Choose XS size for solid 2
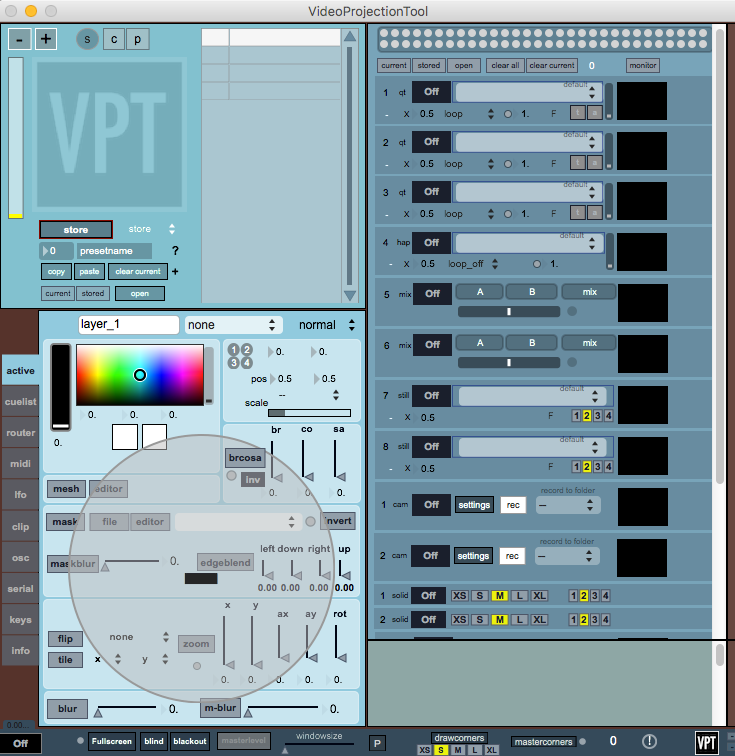735x756 pixels. (x=459, y=620)
